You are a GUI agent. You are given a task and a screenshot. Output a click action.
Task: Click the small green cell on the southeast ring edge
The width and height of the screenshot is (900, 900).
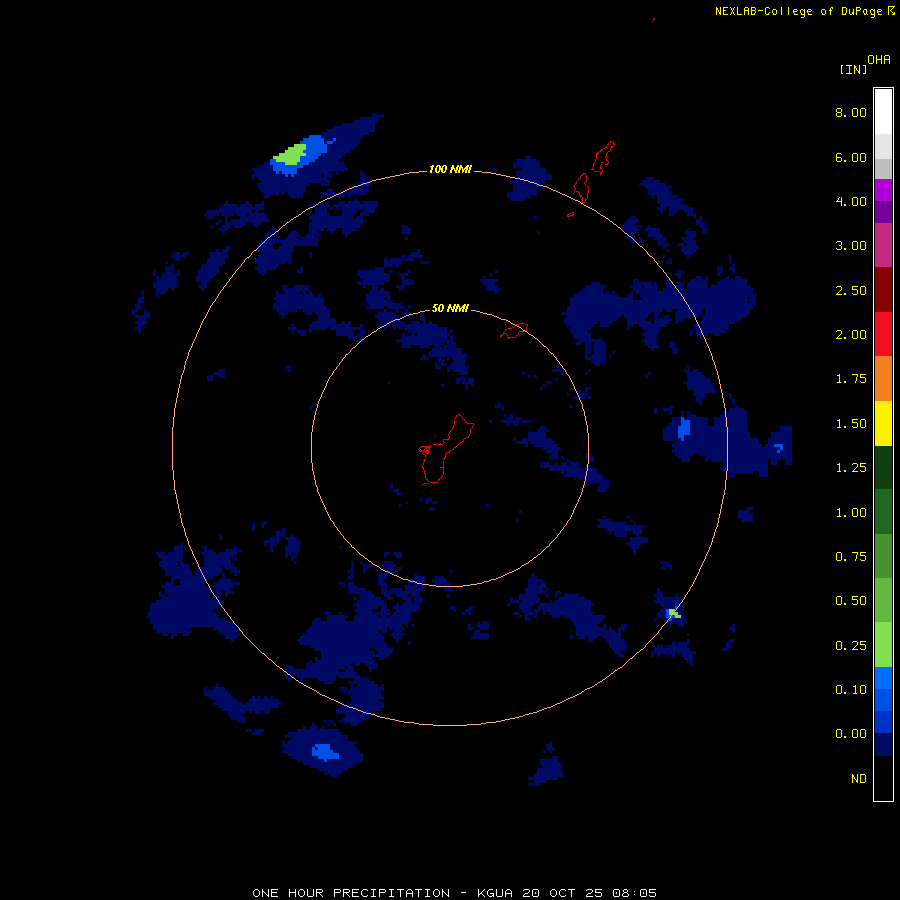[673, 614]
